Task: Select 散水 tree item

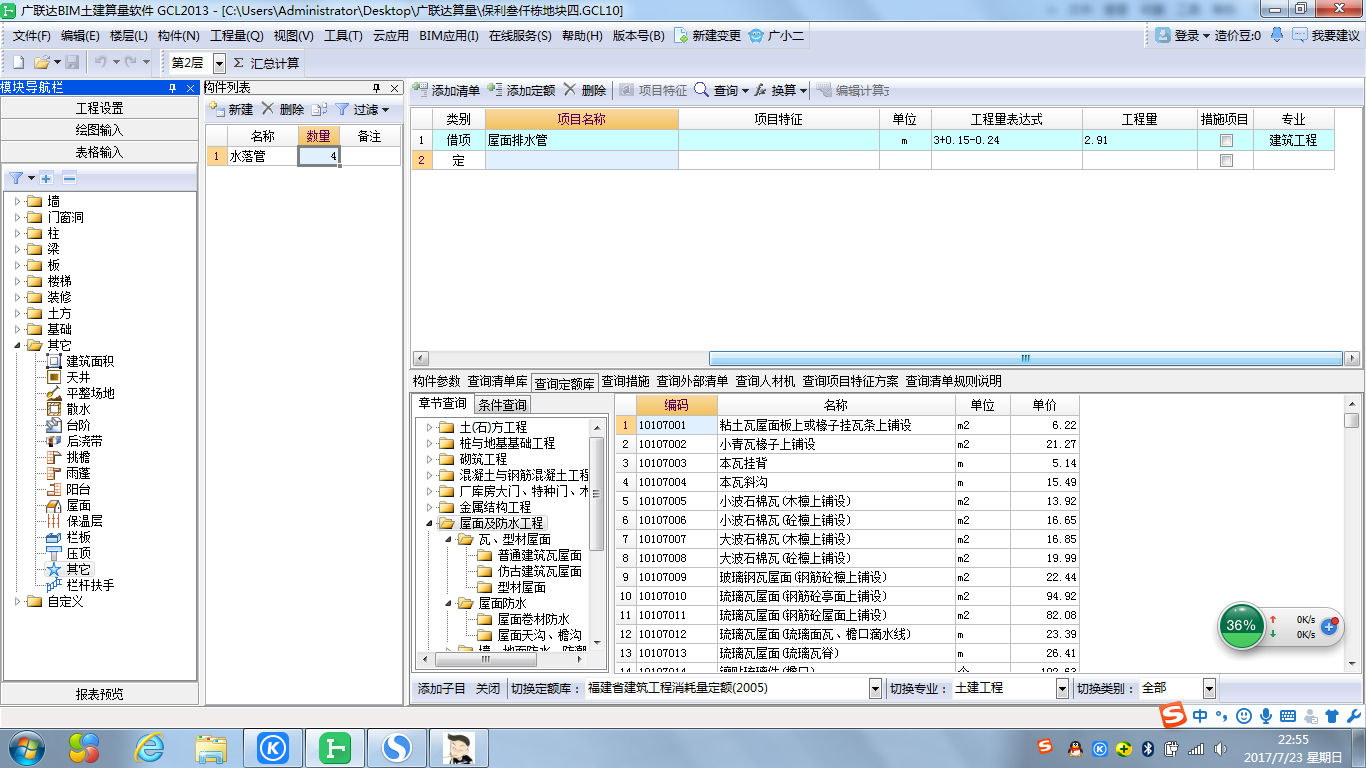Action: pos(78,409)
